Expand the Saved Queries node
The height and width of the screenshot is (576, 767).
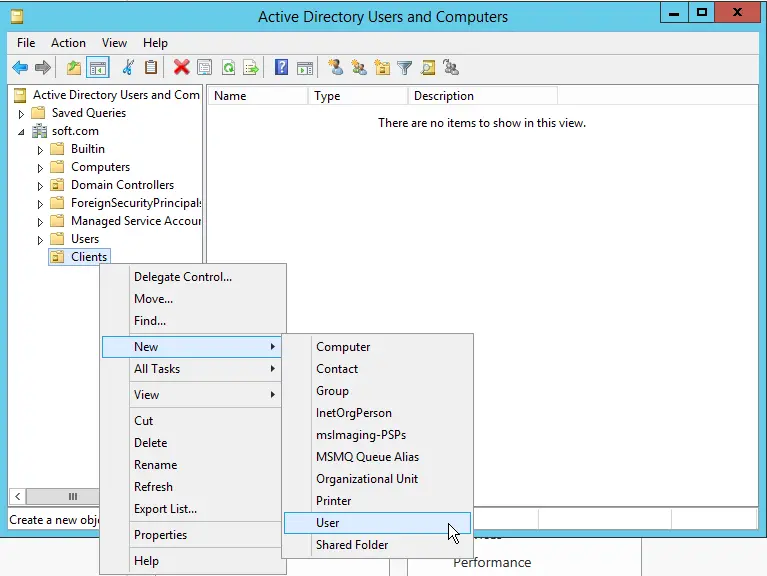21,114
